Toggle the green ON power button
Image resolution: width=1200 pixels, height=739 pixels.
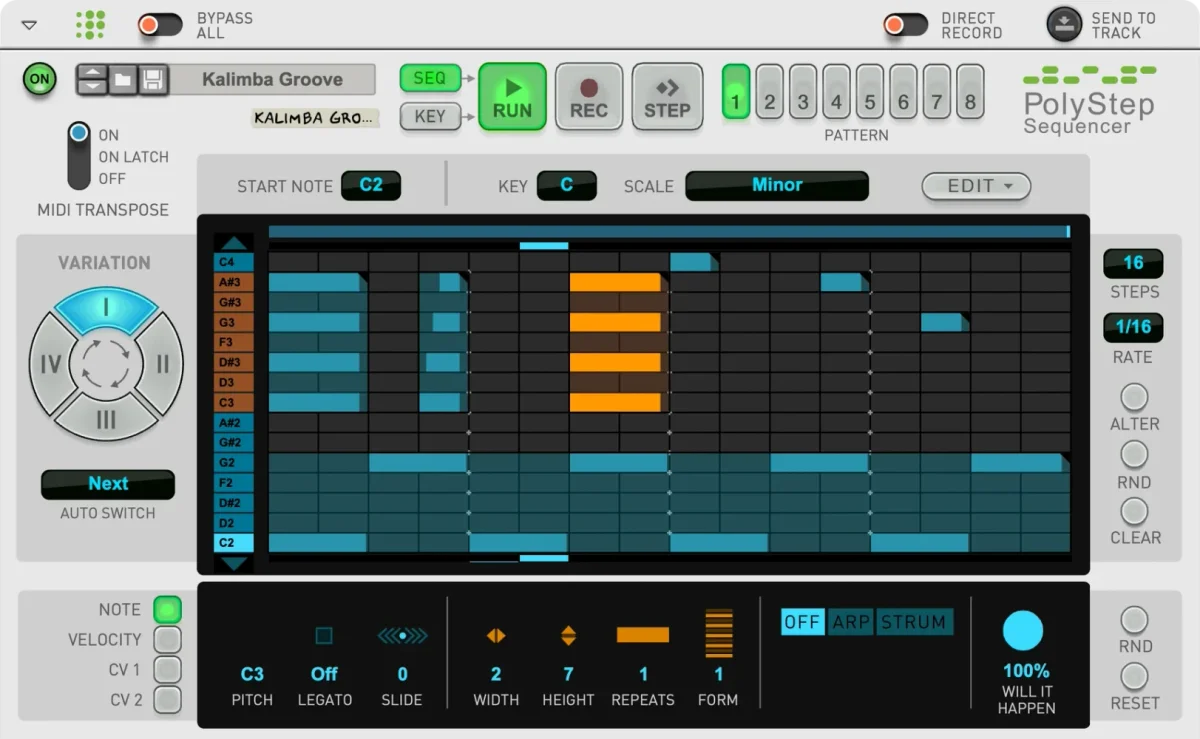point(40,79)
